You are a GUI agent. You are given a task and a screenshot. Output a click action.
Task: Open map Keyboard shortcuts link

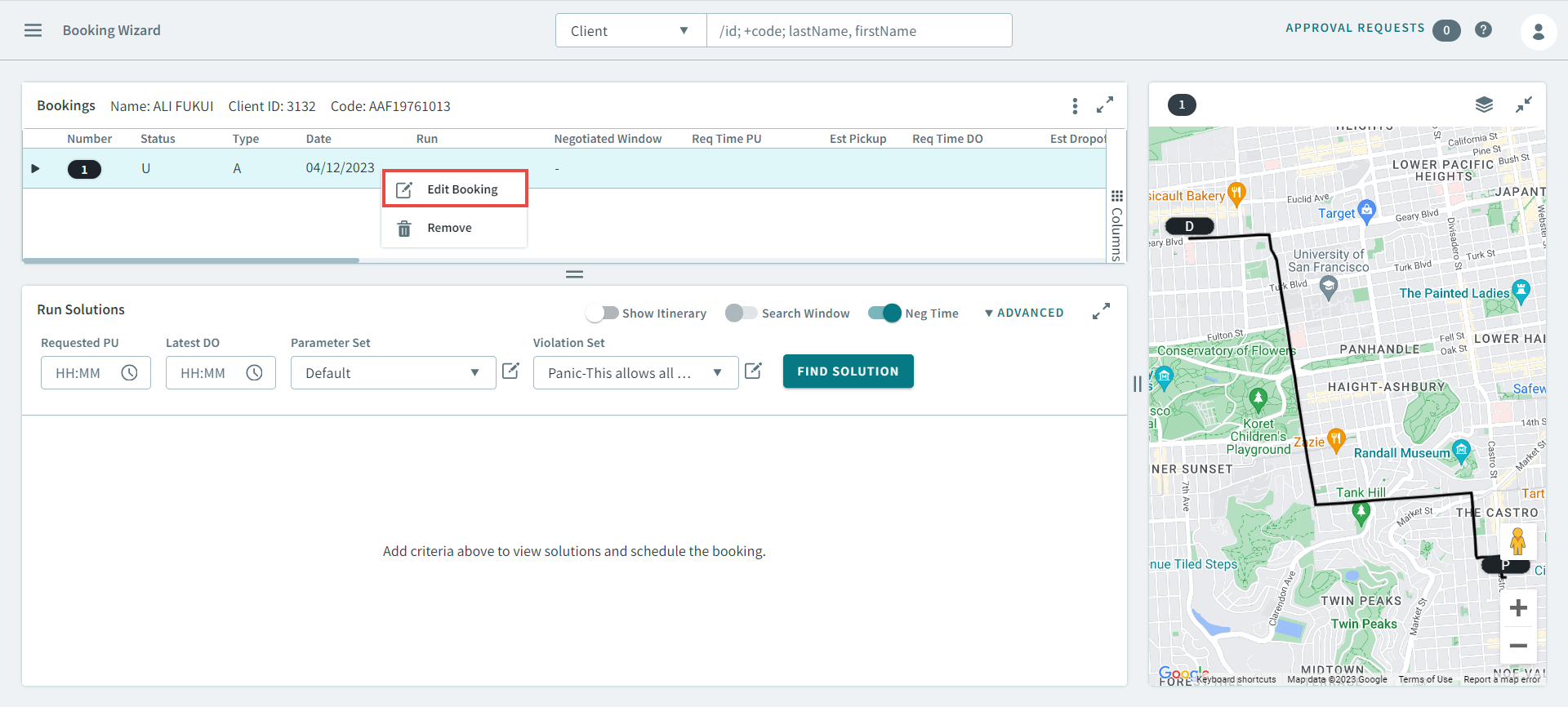(1236, 679)
